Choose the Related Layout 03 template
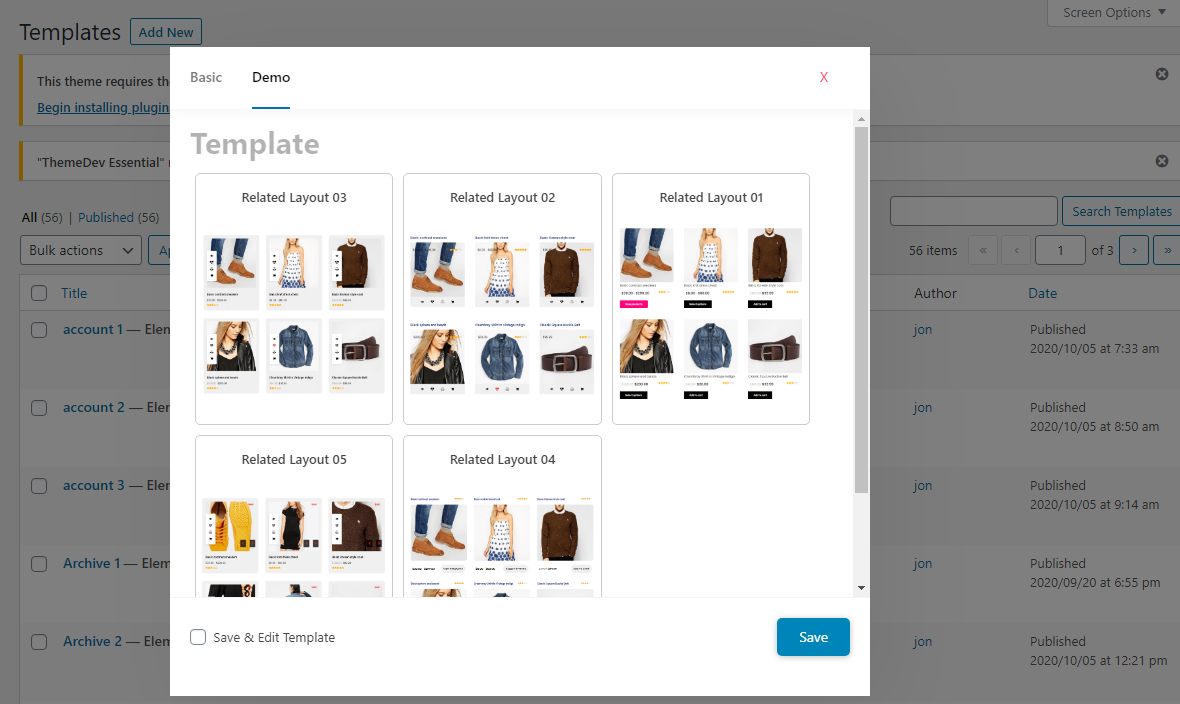This screenshot has width=1180, height=704. coord(294,298)
